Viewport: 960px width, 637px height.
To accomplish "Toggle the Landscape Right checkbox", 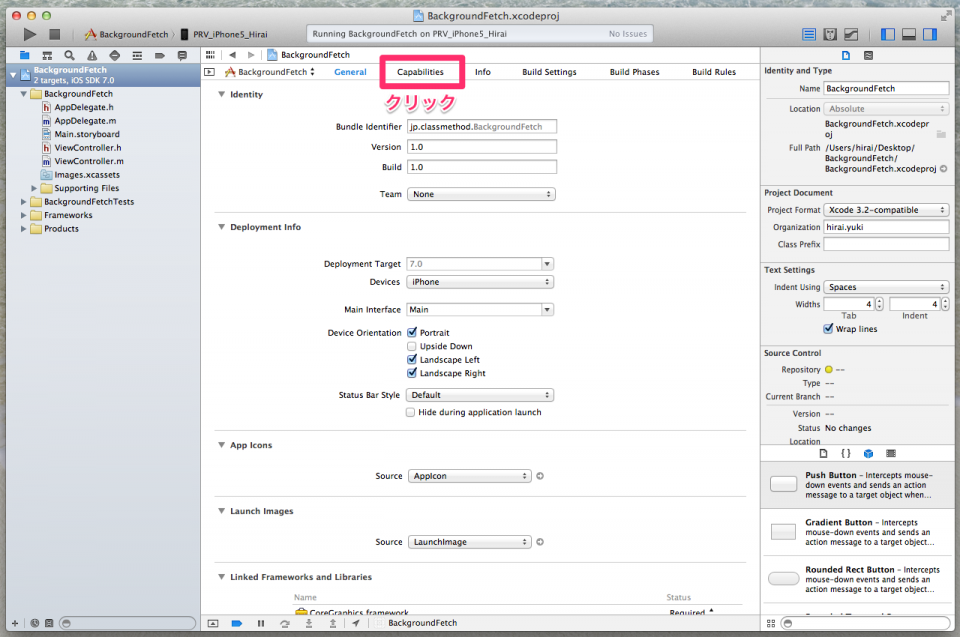I will [412, 372].
